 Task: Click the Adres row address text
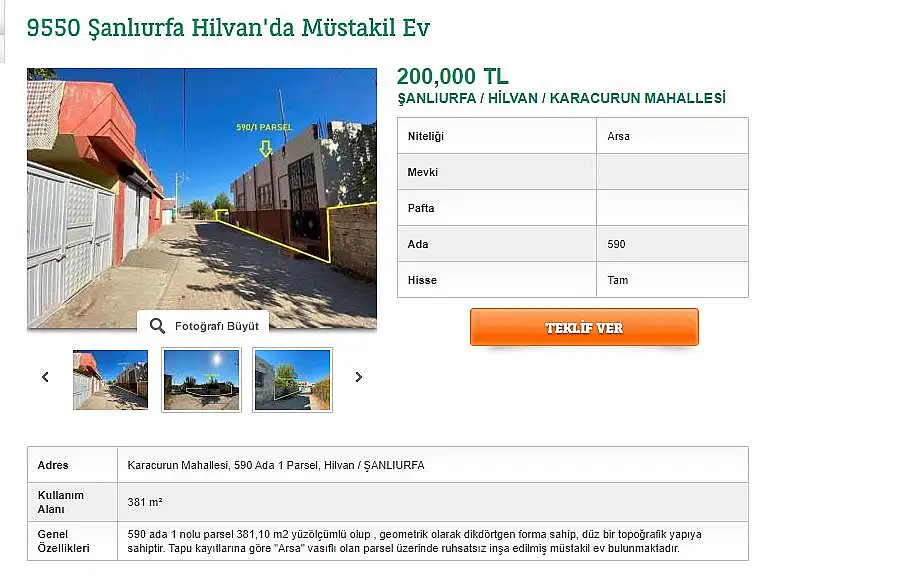tap(276, 465)
